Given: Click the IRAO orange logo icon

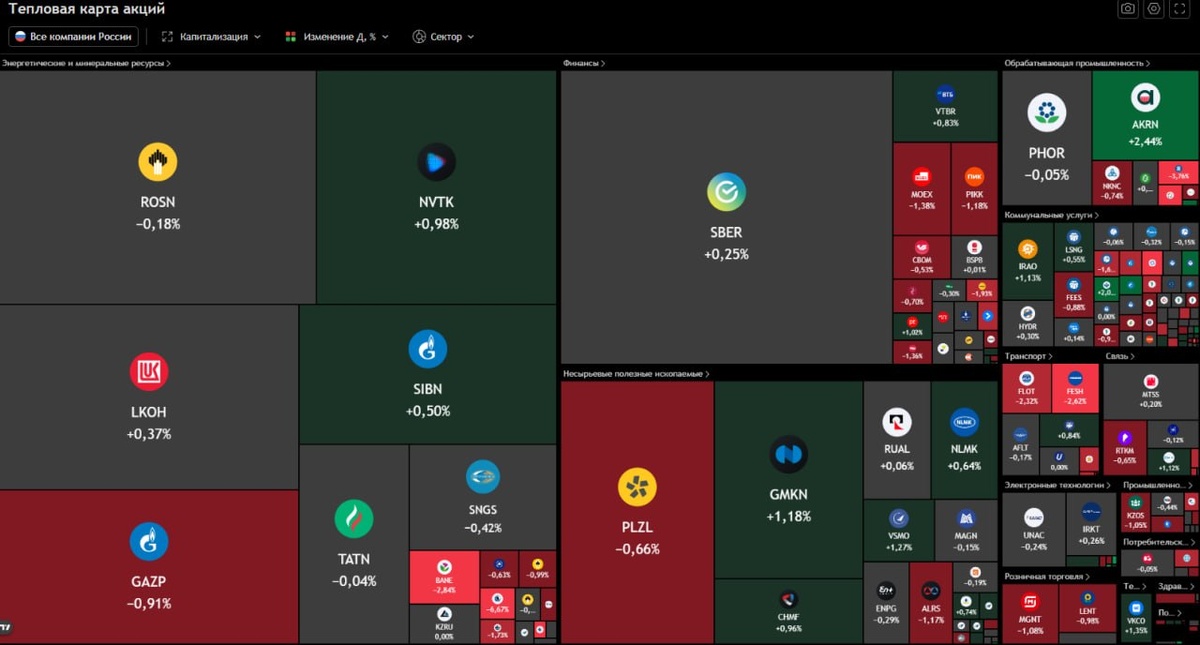Looking at the screenshot, I should [1027, 249].
